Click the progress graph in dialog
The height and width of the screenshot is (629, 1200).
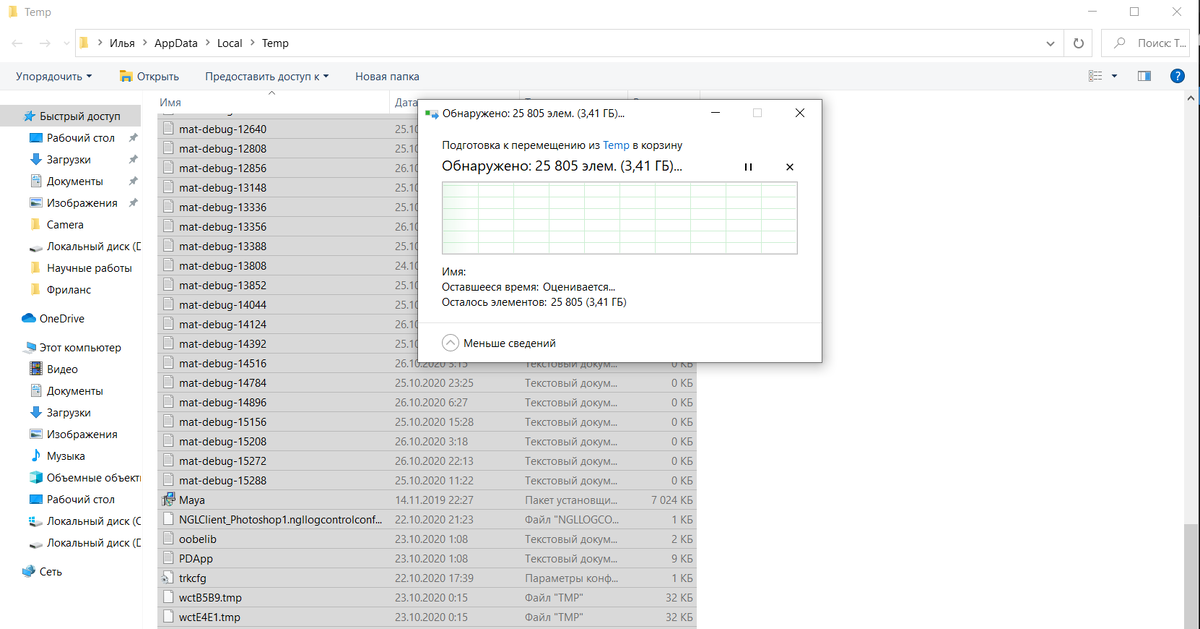point(620,218)
